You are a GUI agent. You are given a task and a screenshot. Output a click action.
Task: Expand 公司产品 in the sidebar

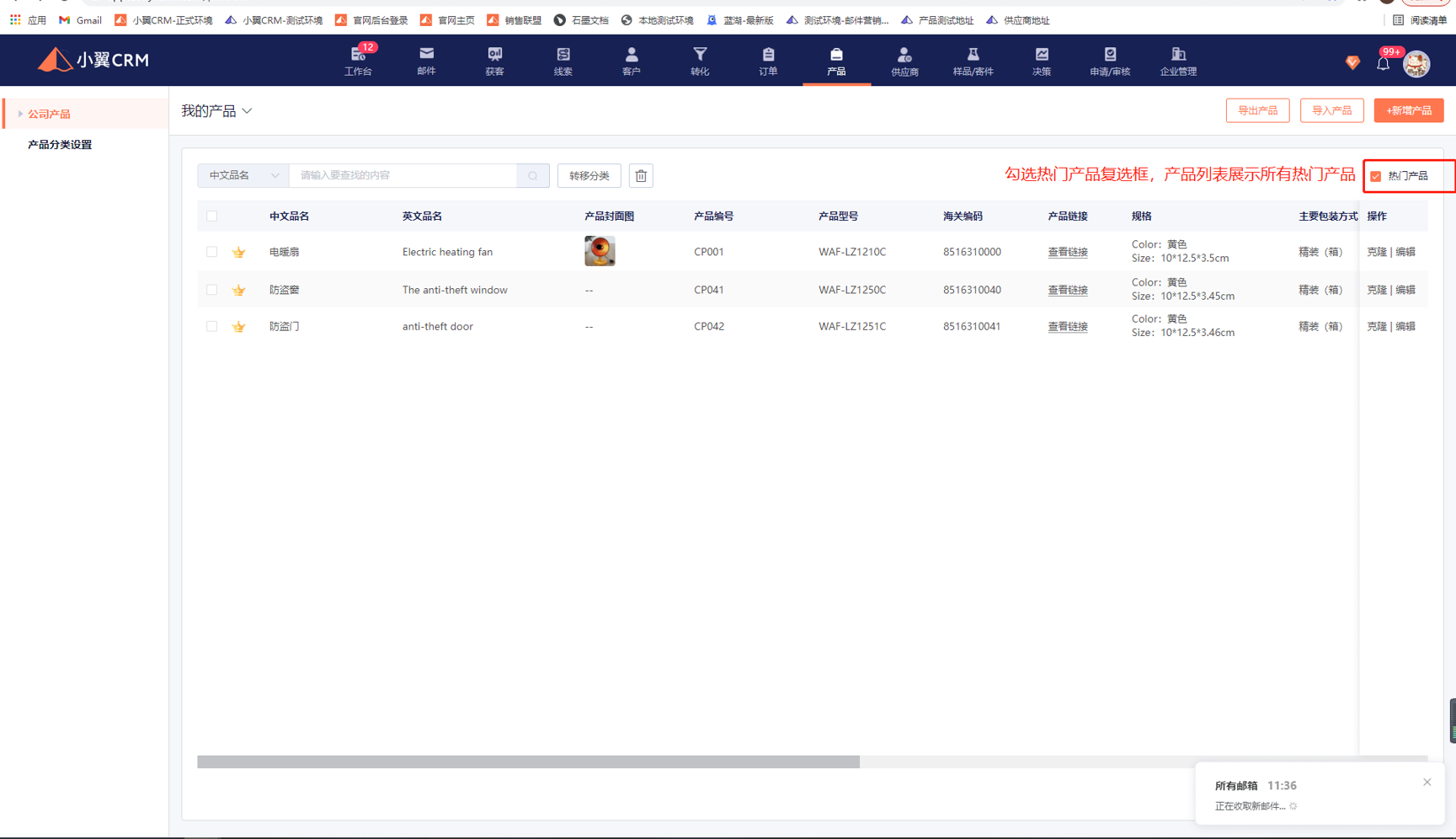pyautogui.click(x=49, y=114)
